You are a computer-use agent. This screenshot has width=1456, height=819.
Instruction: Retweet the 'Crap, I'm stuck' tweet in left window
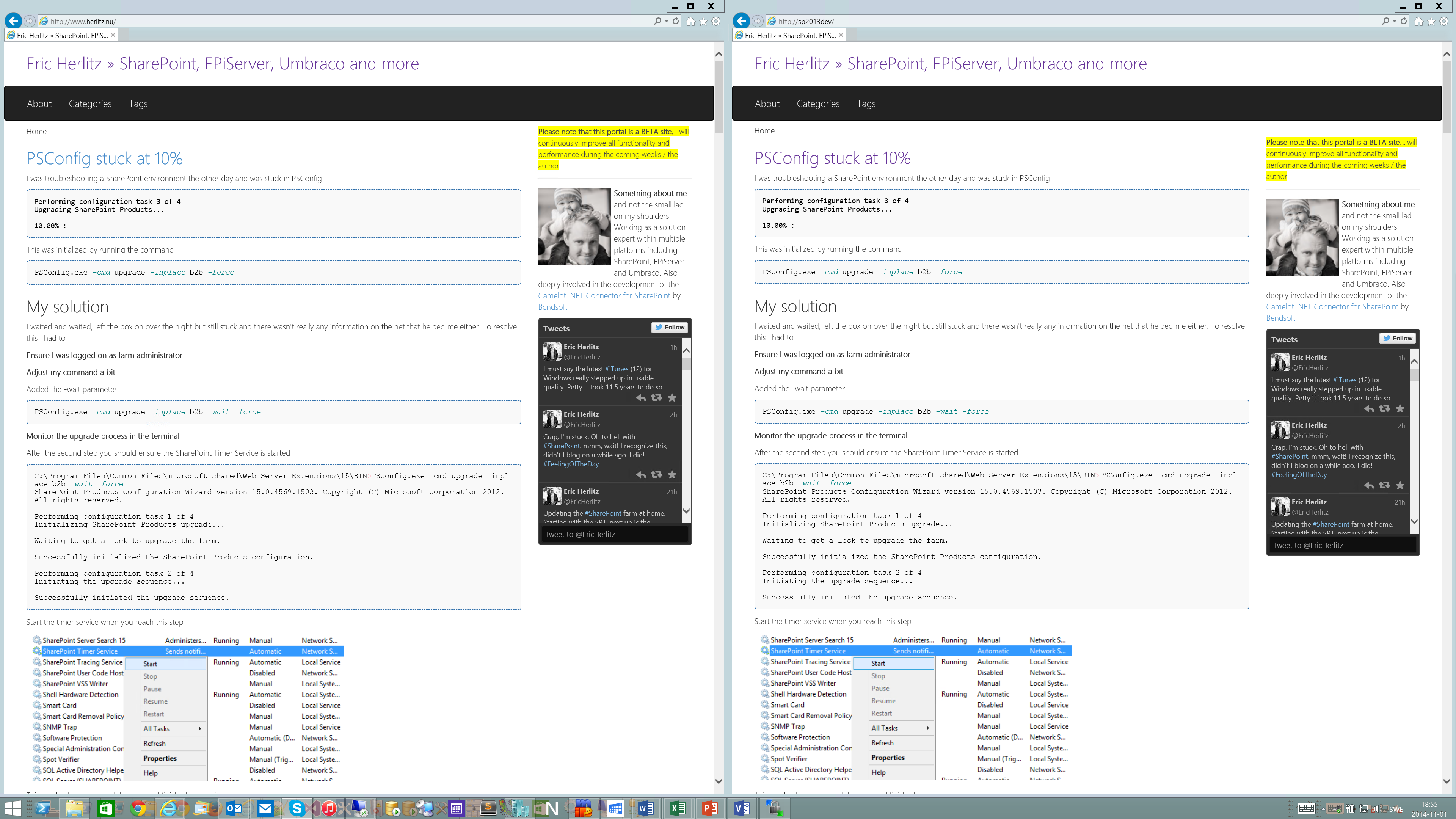(x=656, y=475)
